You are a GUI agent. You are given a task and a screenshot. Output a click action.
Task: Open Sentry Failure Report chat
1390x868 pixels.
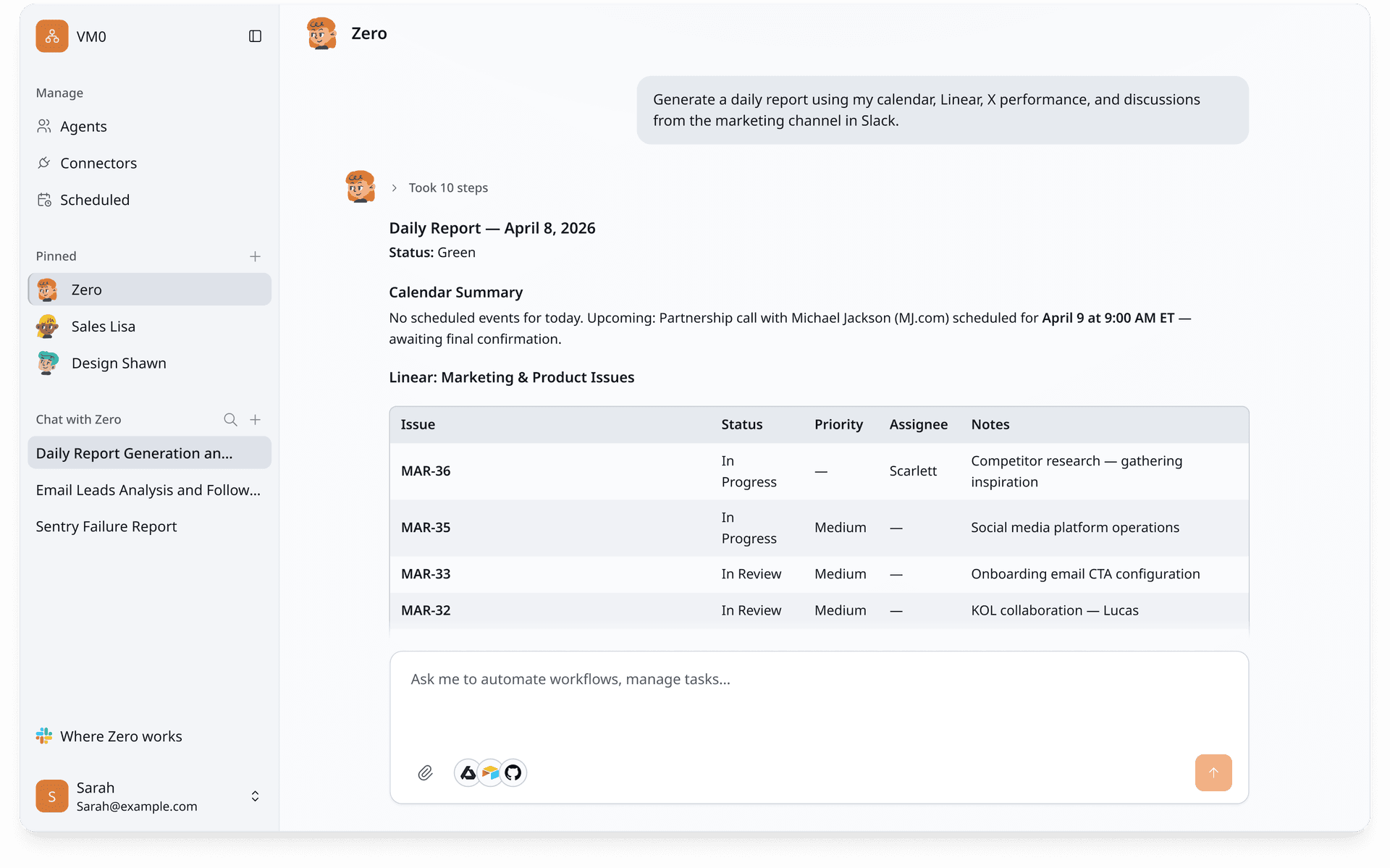pos(106,527)
